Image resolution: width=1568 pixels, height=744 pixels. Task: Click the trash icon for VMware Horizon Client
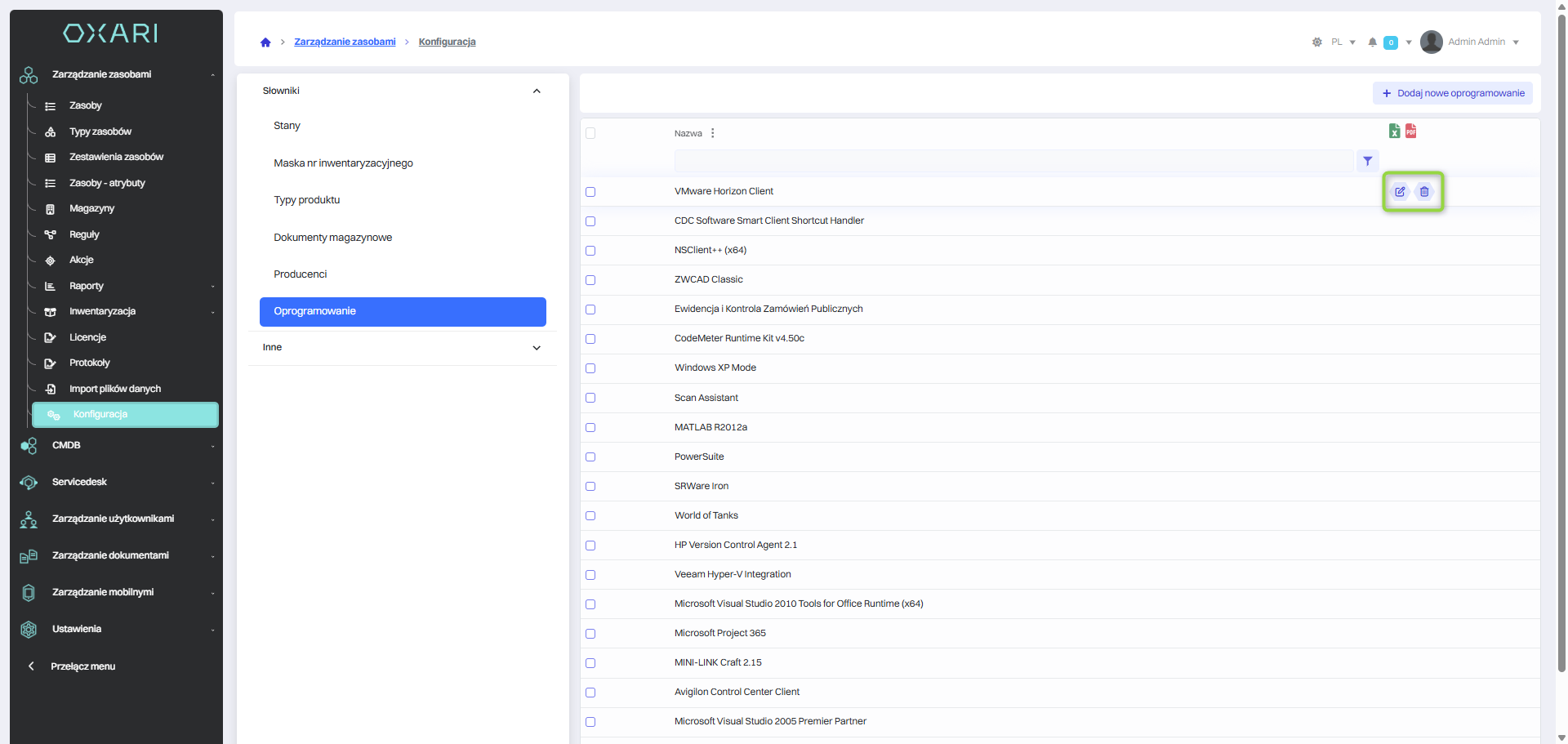click(x=1424, y=192)
